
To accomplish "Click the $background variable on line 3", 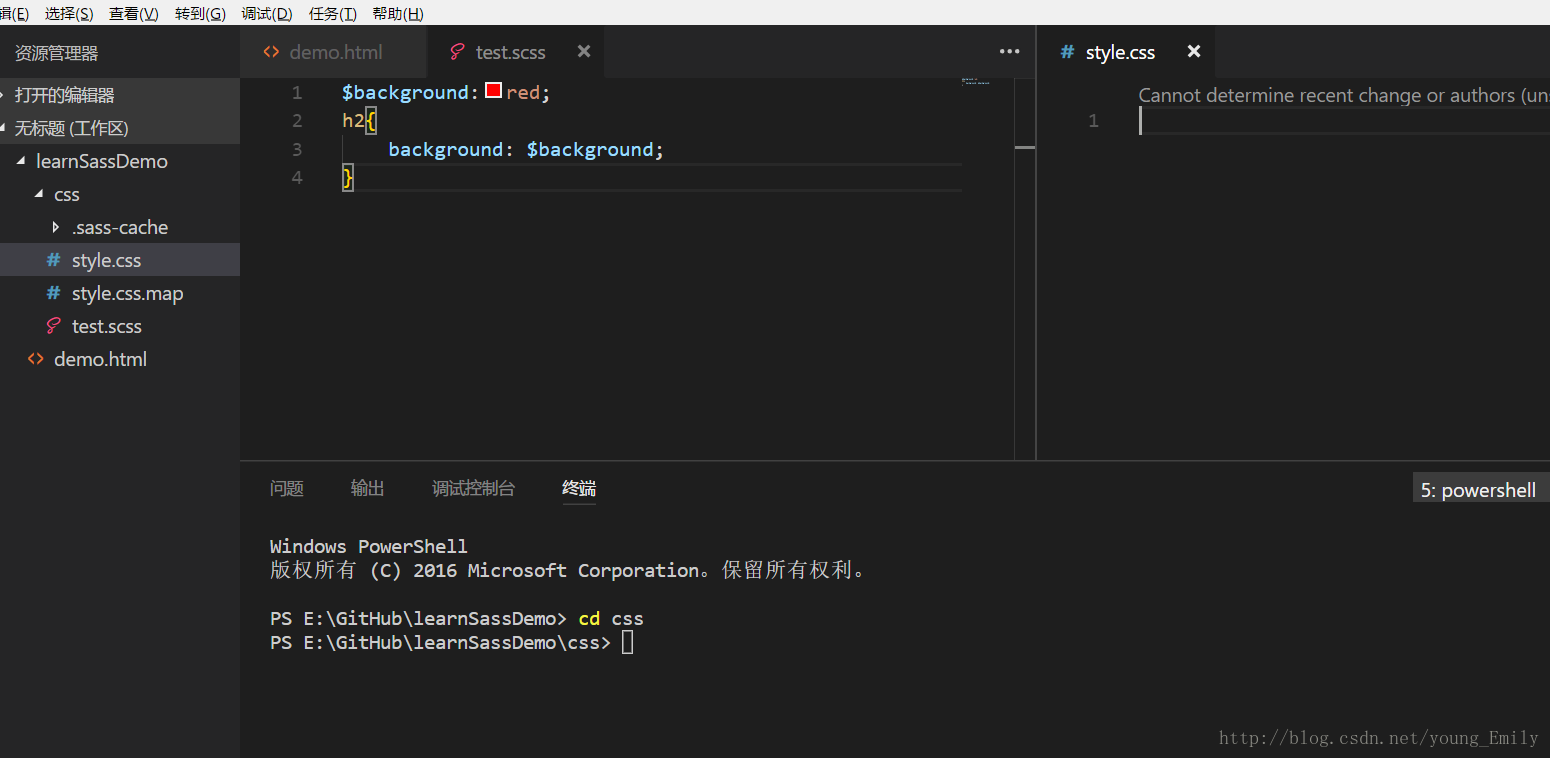I will point(589,149).
